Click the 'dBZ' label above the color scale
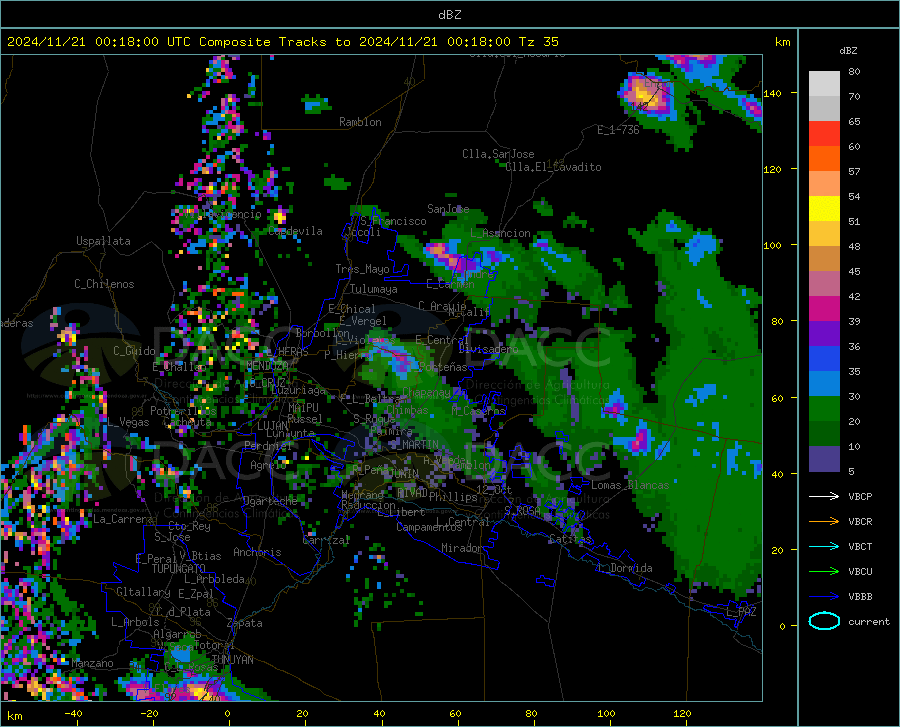The height and width of the screenshot is (727, 900). point(848,50)
